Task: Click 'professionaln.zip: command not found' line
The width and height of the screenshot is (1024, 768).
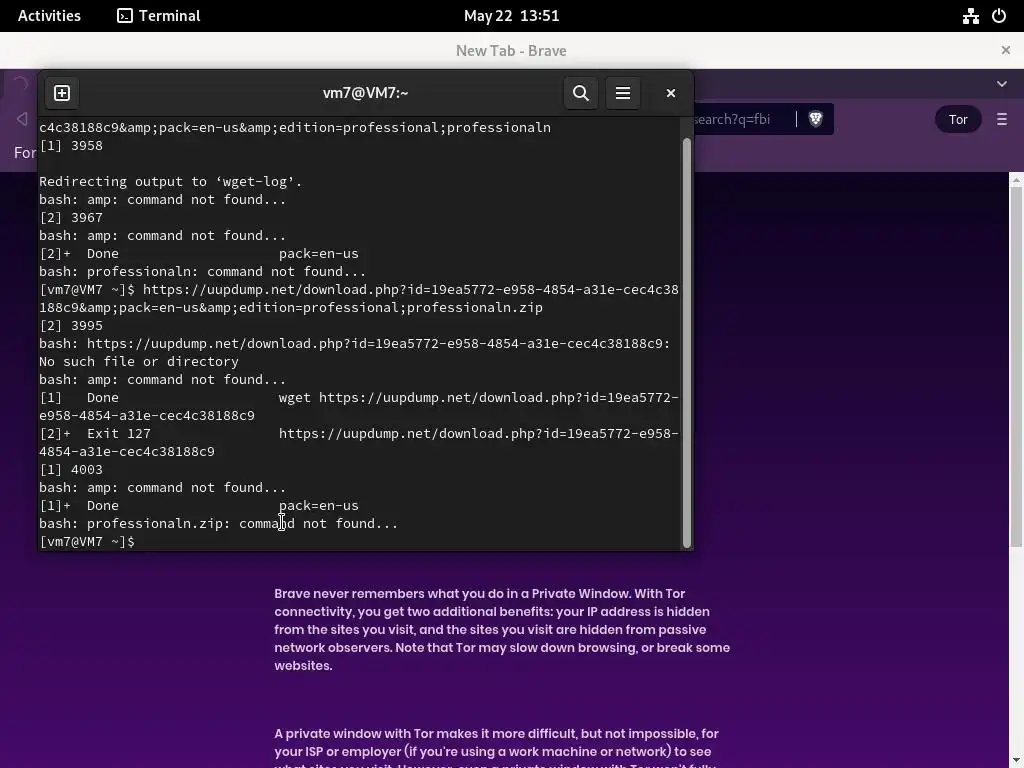Action: click(x=218, y=524)
